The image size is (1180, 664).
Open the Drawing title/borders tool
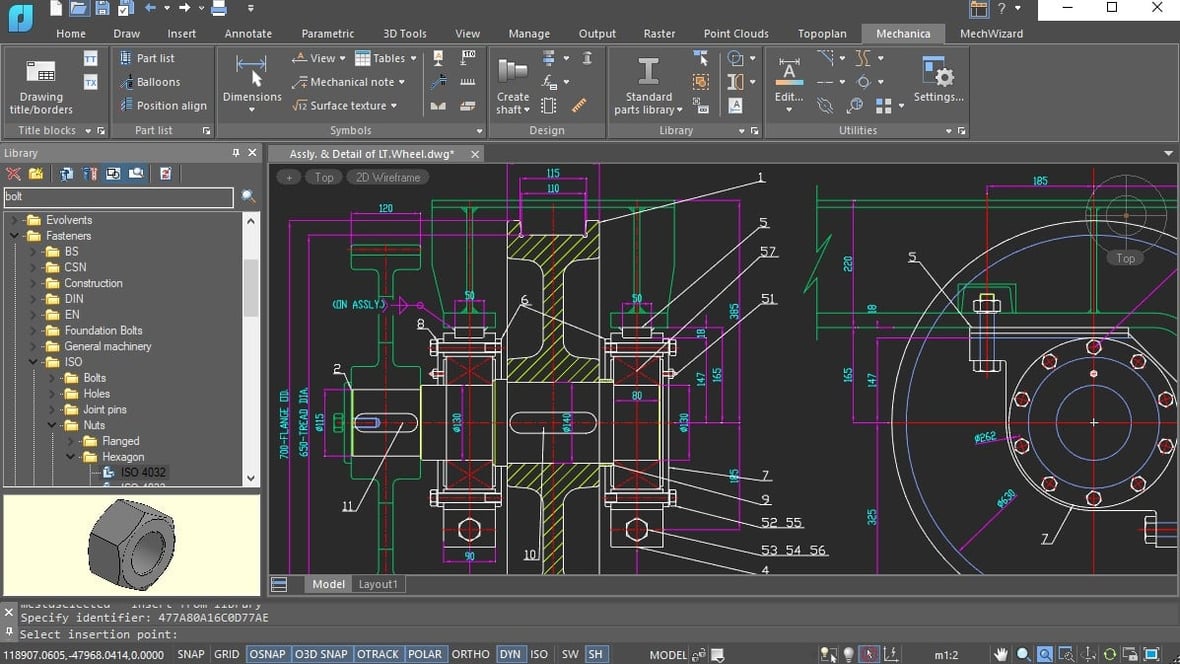click(x=41, y=87)
